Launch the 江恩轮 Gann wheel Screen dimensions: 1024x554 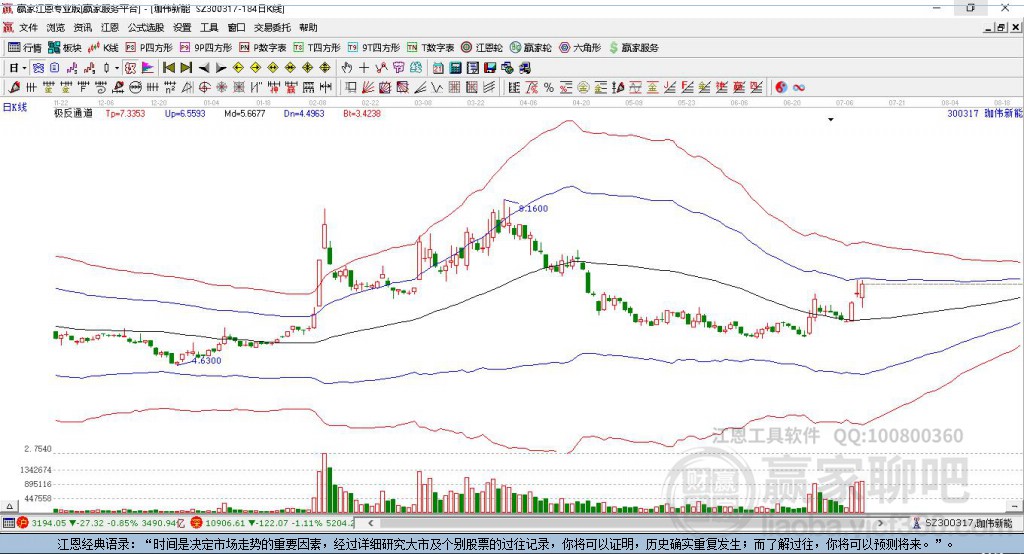click(482, 48)
